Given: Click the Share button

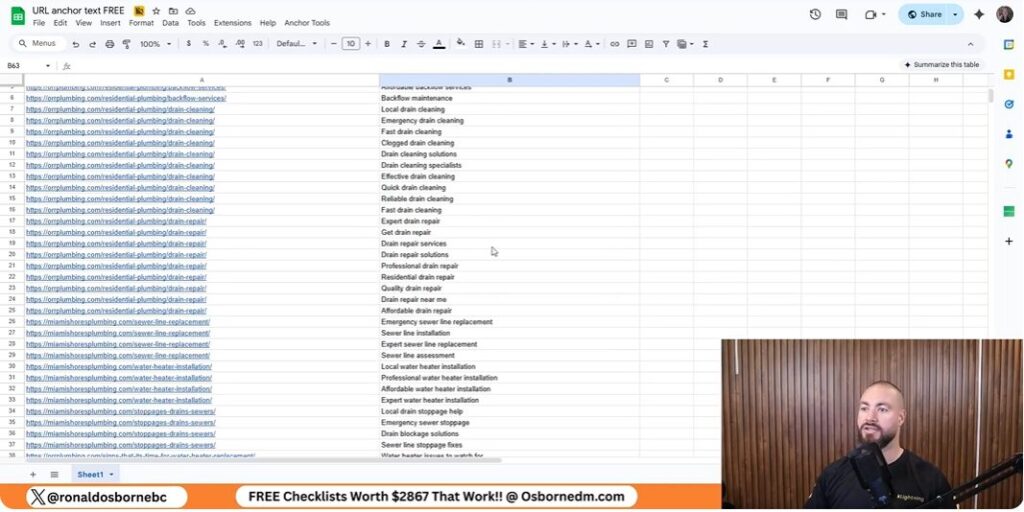Looking at the screenshot, I should click(x=924, y=14).
